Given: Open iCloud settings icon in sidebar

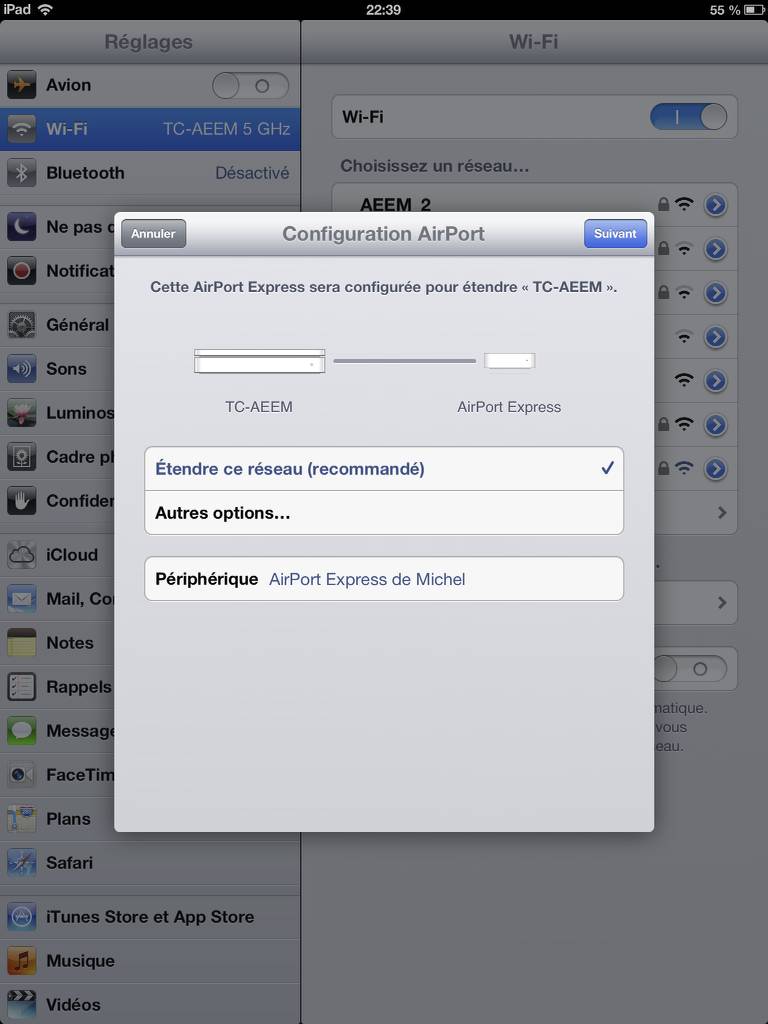Looking at the screenshot, I should pyautogui.click(x=22, y=555).
